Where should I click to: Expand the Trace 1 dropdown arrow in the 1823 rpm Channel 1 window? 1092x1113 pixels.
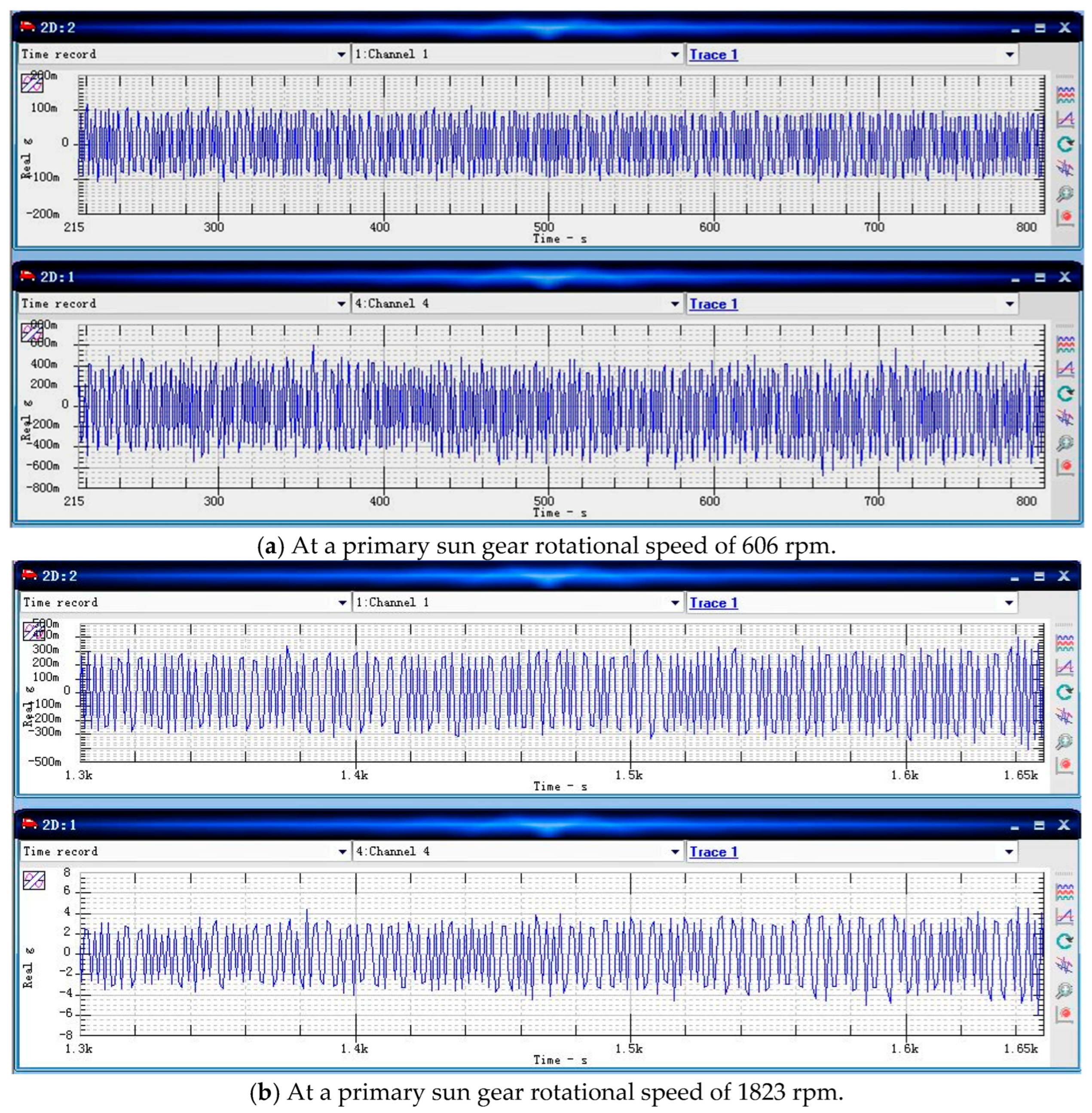tap(1009, 602)
